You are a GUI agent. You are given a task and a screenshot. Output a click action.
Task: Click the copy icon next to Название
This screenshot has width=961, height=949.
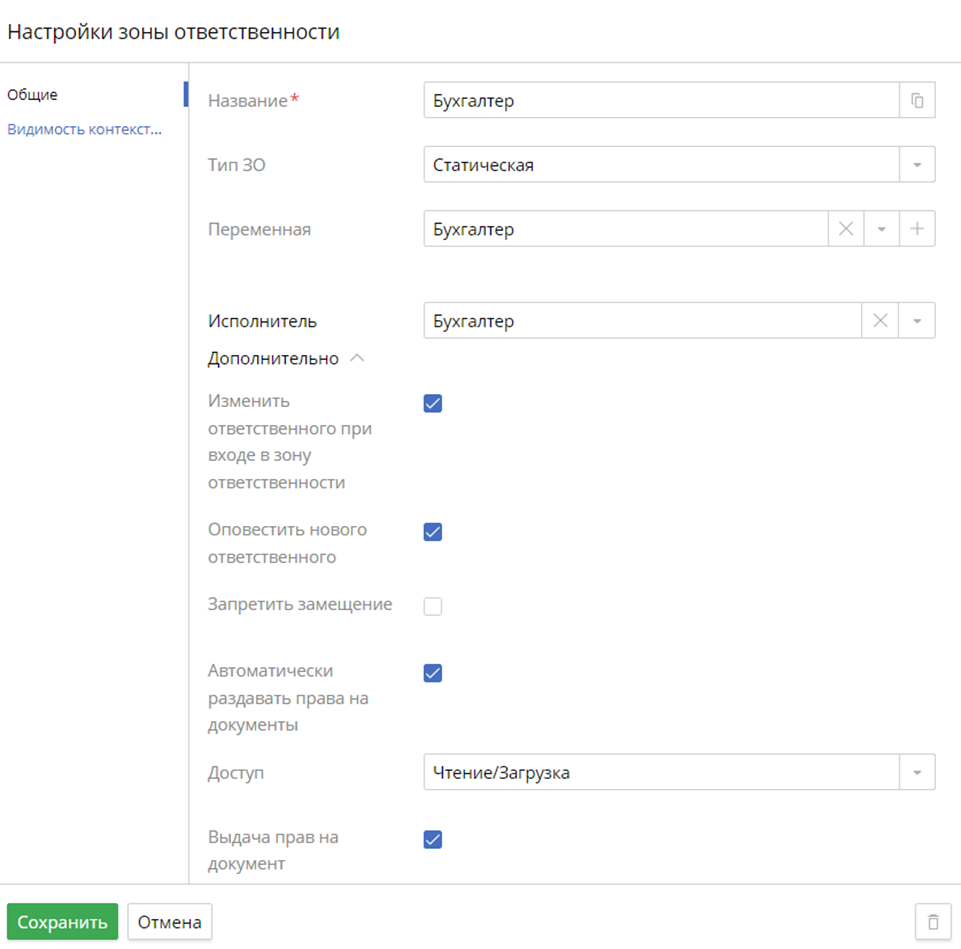(917, 101)
